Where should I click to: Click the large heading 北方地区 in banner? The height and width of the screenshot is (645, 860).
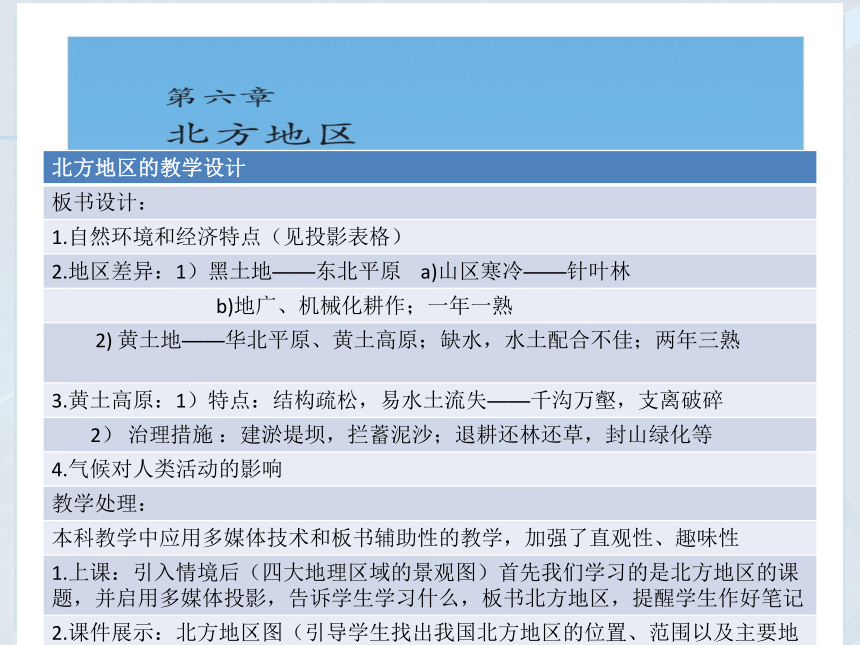262,134
